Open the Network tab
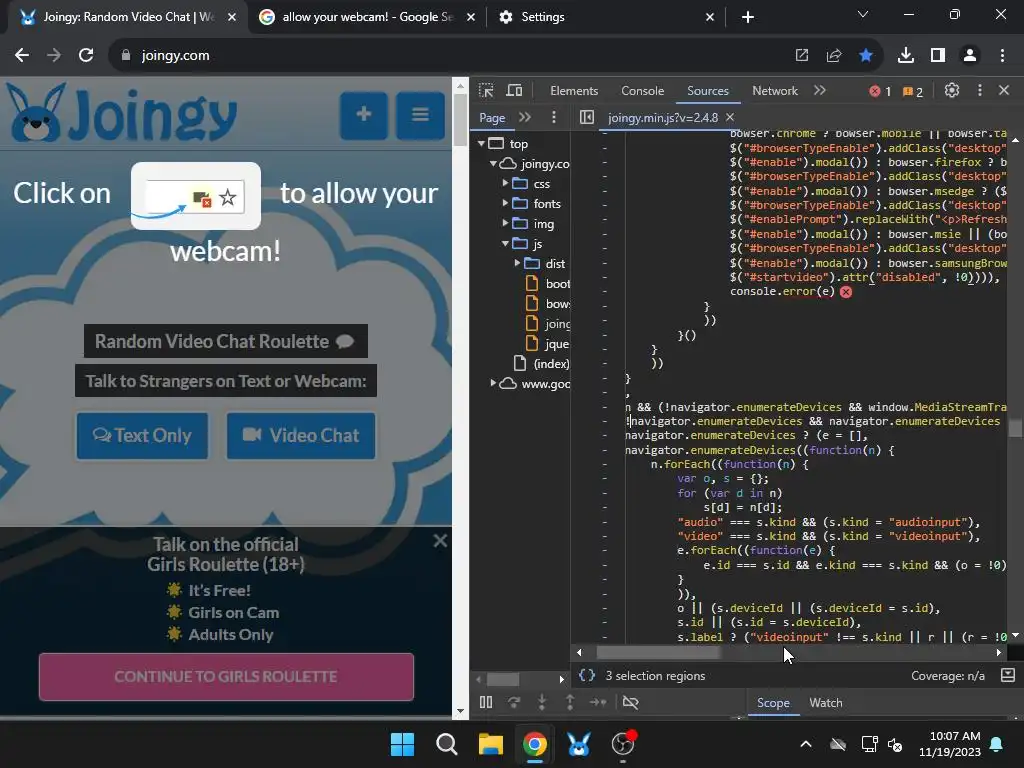Screen dimensions: 1024x768 pyautogui.click(x=775, y=91)
